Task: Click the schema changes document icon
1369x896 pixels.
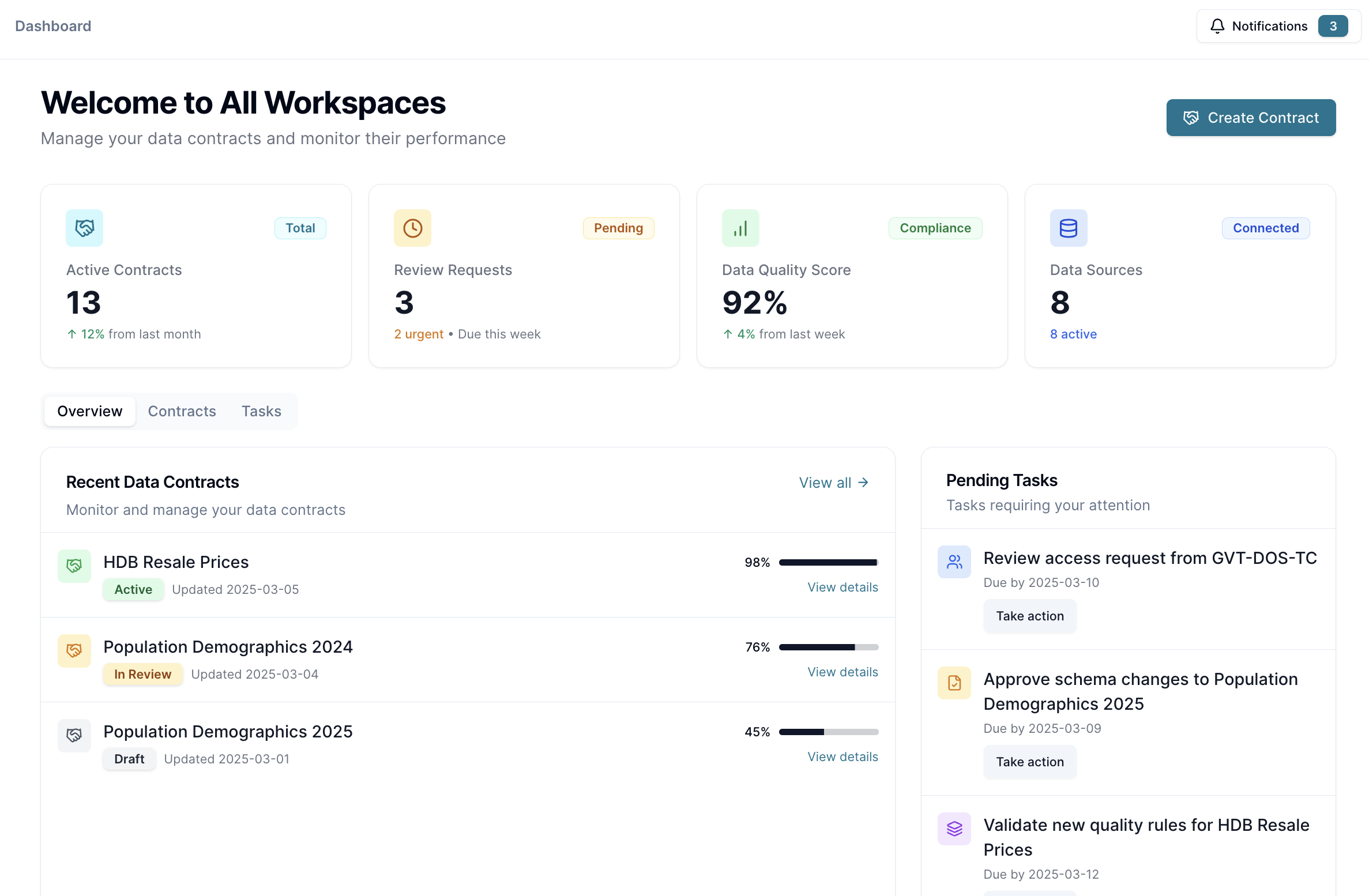Action: click(x=954, y=683)
